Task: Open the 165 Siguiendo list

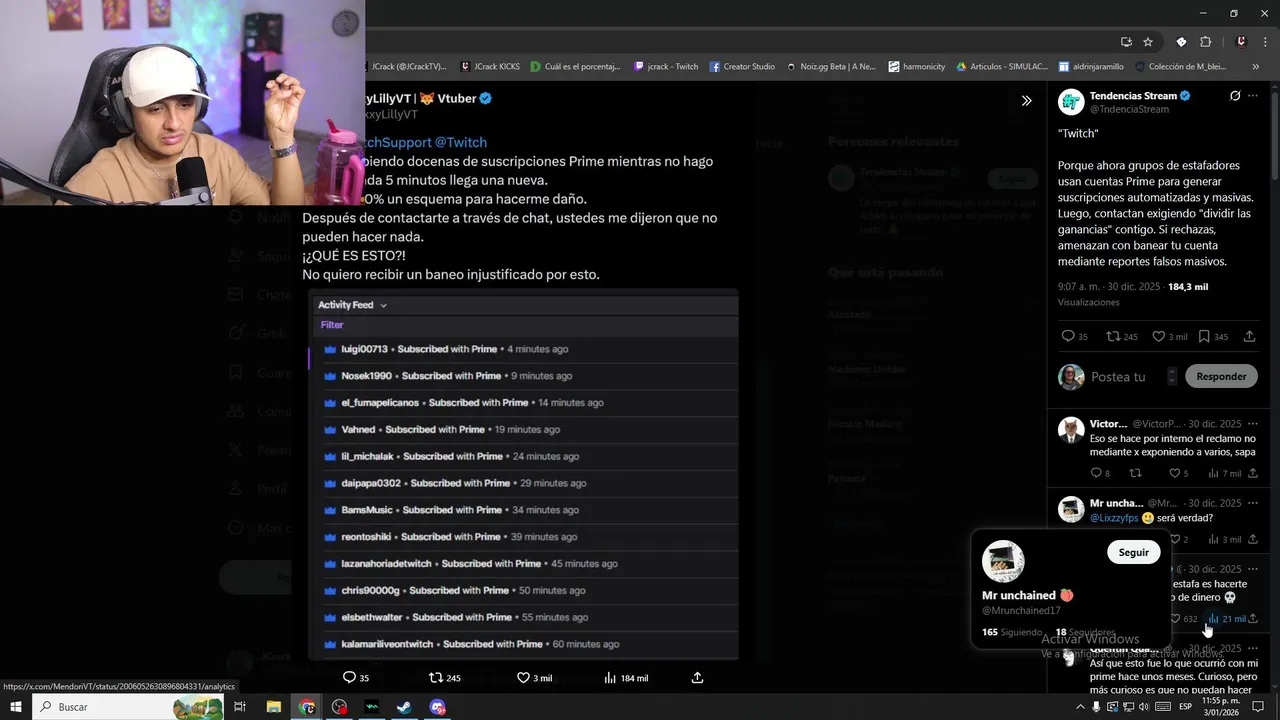Action: 1012,632
